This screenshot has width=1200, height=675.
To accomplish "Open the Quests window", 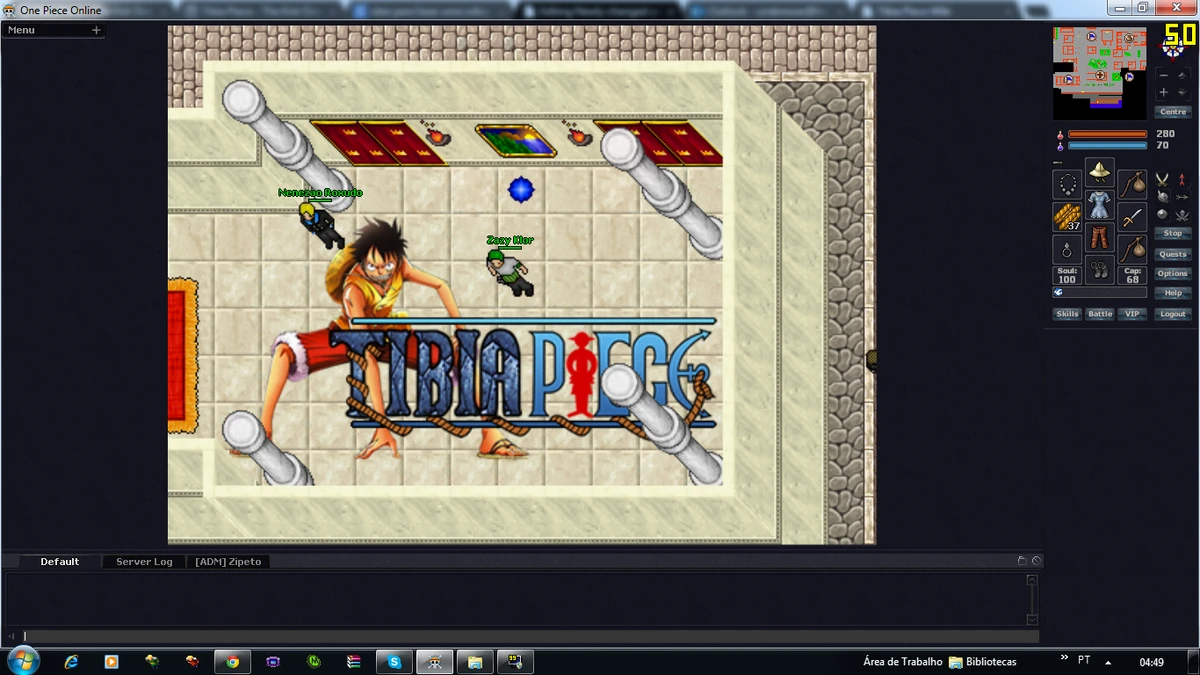I will pyautogui.click(x=1172, y=254).
